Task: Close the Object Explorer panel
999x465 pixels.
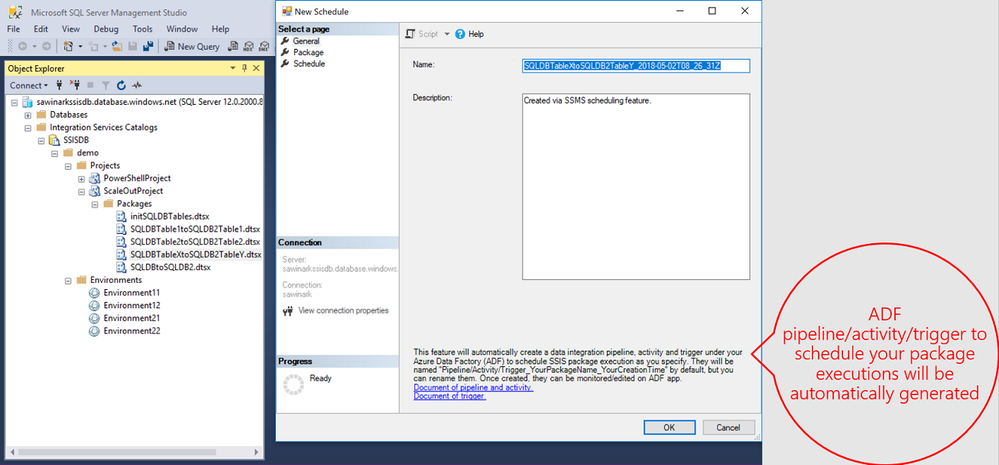Action: coord(256,68)
